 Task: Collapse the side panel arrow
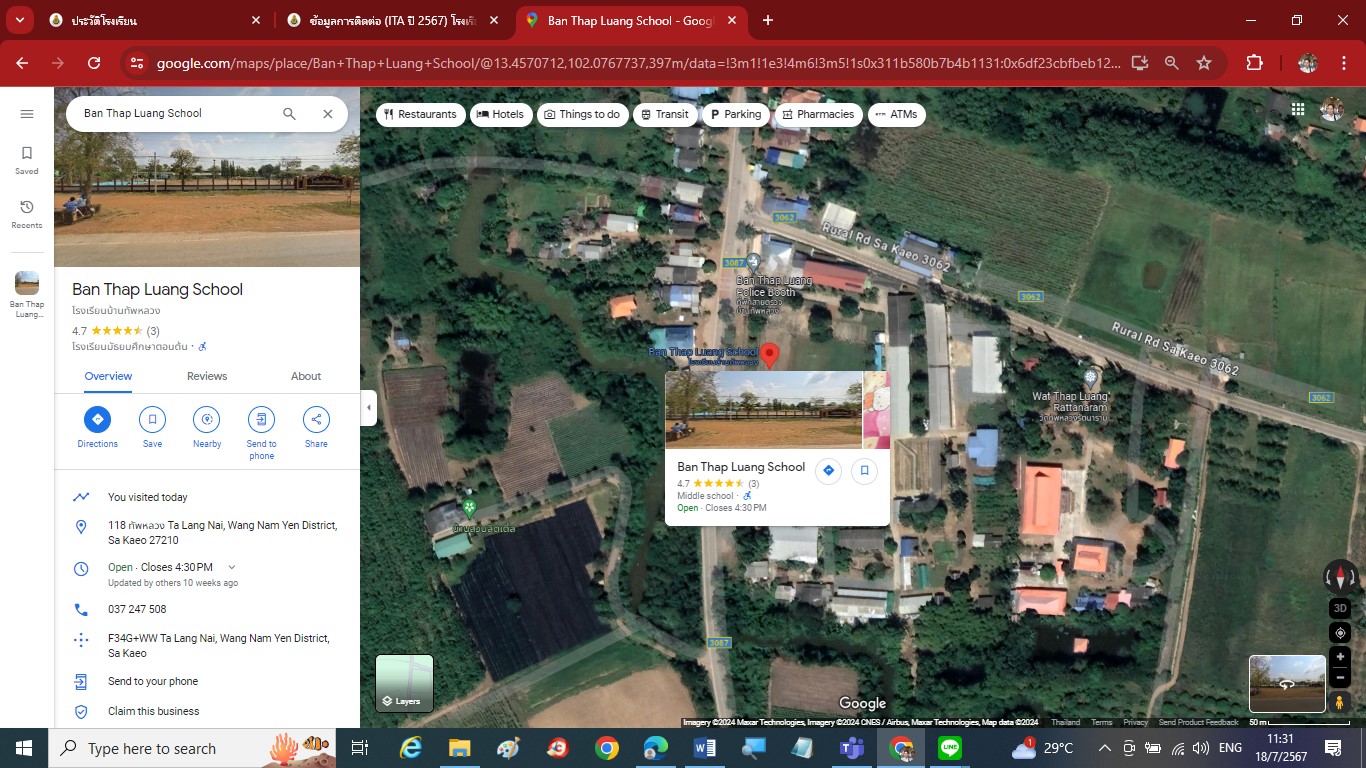[369, 408]
